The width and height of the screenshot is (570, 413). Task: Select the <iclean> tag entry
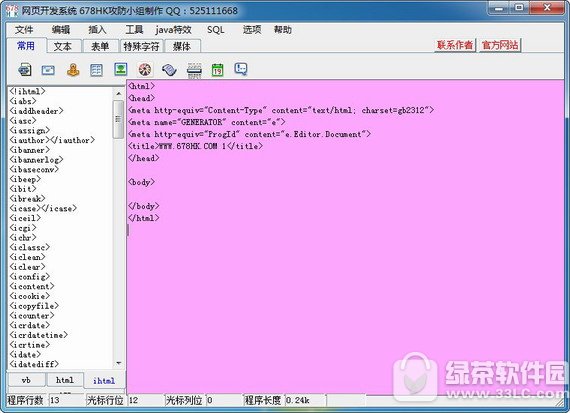tap(27, 257)
